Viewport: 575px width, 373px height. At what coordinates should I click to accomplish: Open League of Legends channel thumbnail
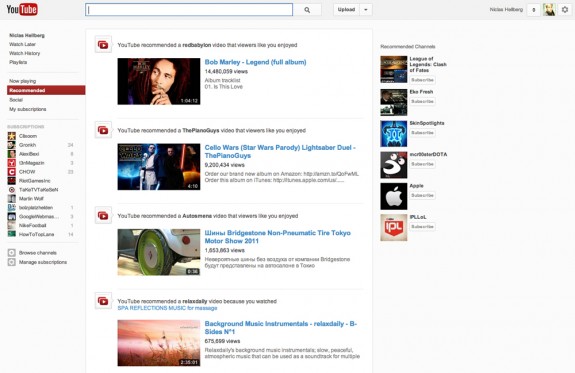[x=393, y=69]
